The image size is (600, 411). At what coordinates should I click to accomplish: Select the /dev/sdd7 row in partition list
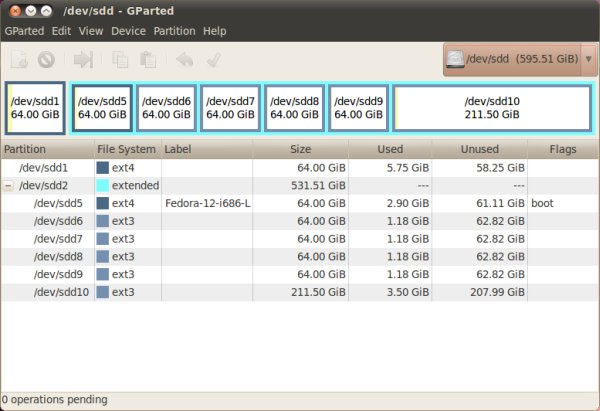click(300, 239)
